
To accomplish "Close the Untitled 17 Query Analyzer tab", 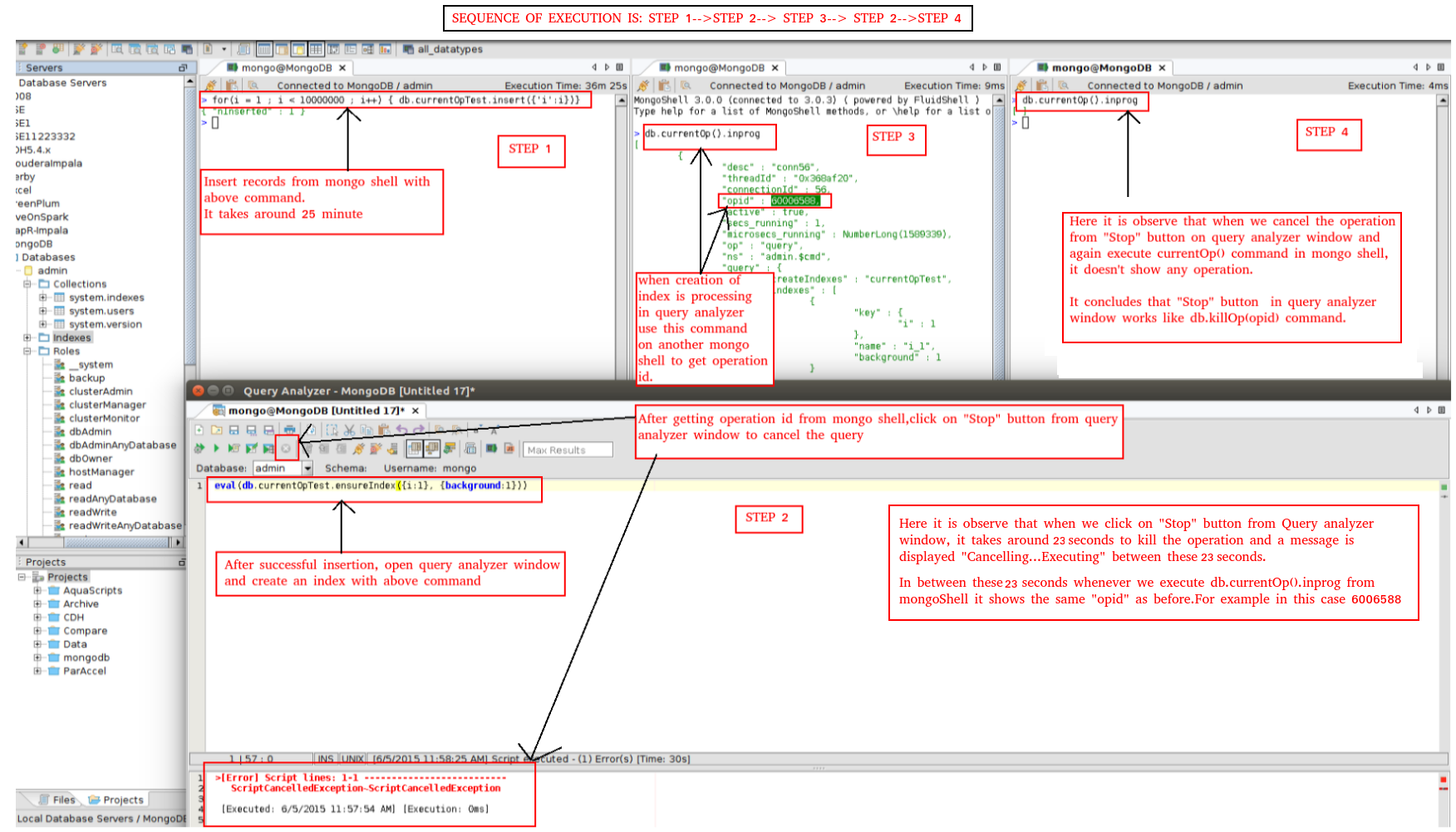I will coord(415,411).
